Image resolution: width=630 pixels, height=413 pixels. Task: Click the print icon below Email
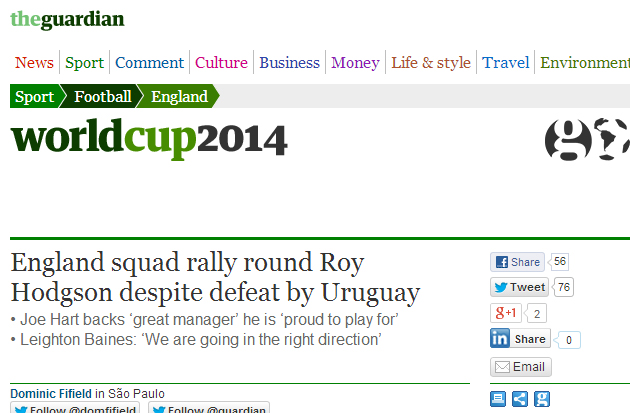pos(498,399)
